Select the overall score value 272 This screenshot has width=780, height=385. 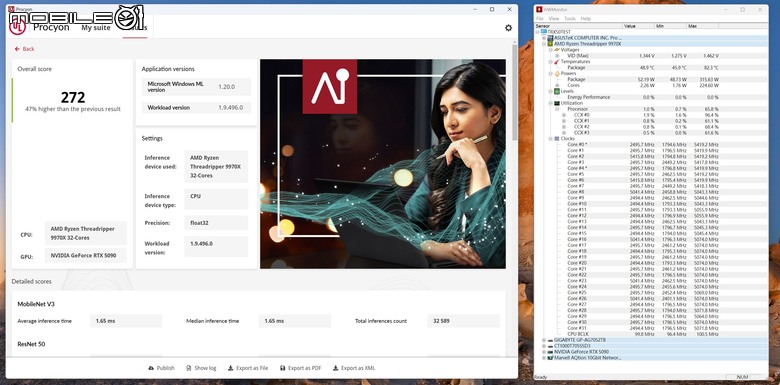[x=73, y=97]
